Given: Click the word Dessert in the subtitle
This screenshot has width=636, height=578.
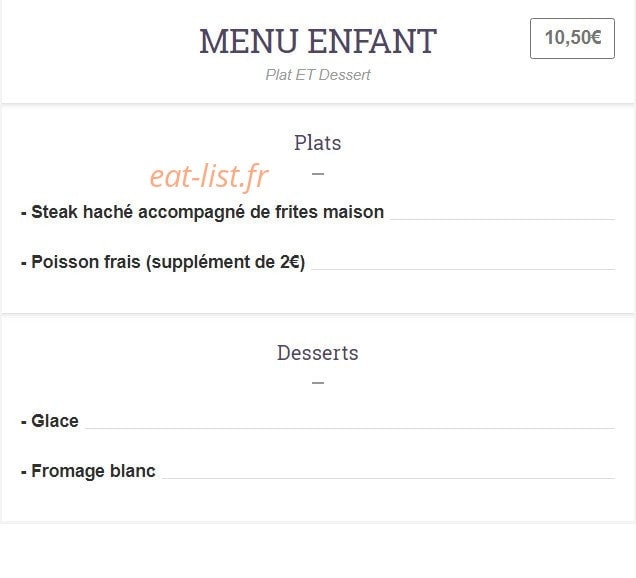Looking at the screenshot, I should pos(345,75).
